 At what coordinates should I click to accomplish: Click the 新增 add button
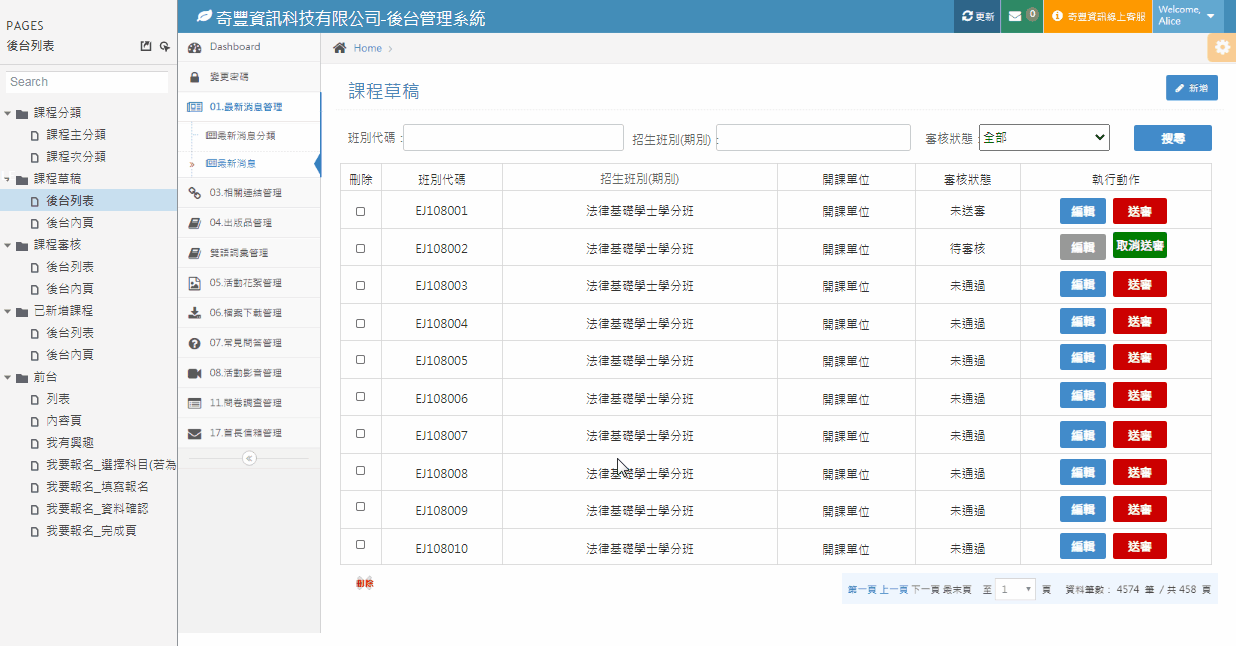coord(1191,88)
